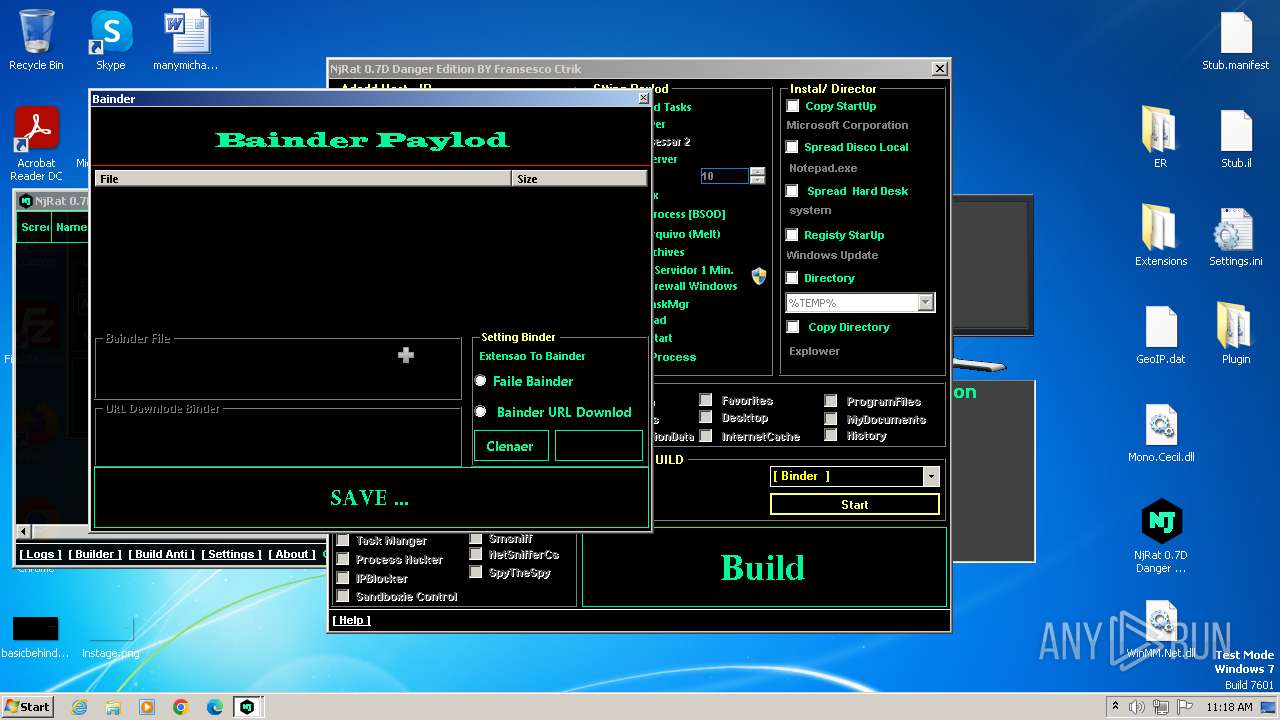Open Windows Media Player taskbar icon
This screenshot has height=720, width=1280.
tap(147, 707)
